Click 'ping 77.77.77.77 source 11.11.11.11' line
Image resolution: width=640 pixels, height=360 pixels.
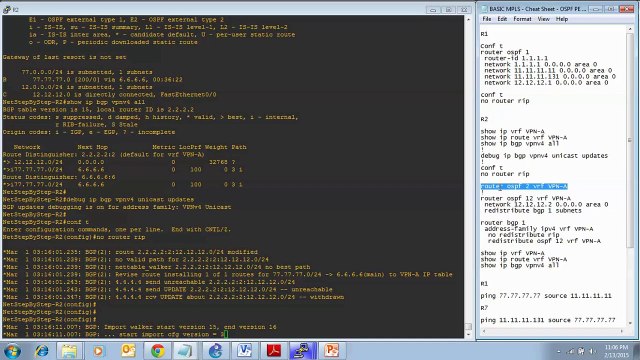(x=546, y=296)
